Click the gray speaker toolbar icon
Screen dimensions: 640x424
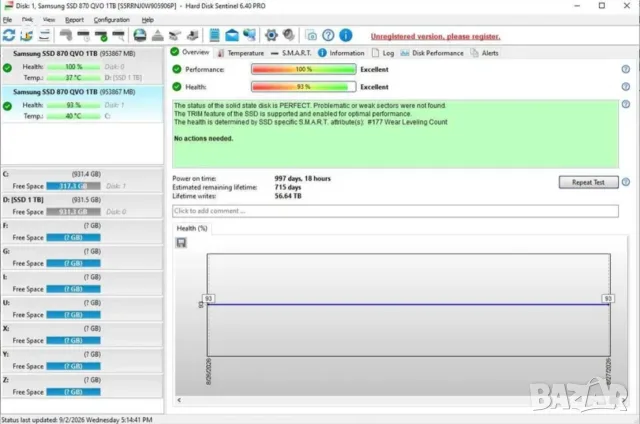[289, 36]
